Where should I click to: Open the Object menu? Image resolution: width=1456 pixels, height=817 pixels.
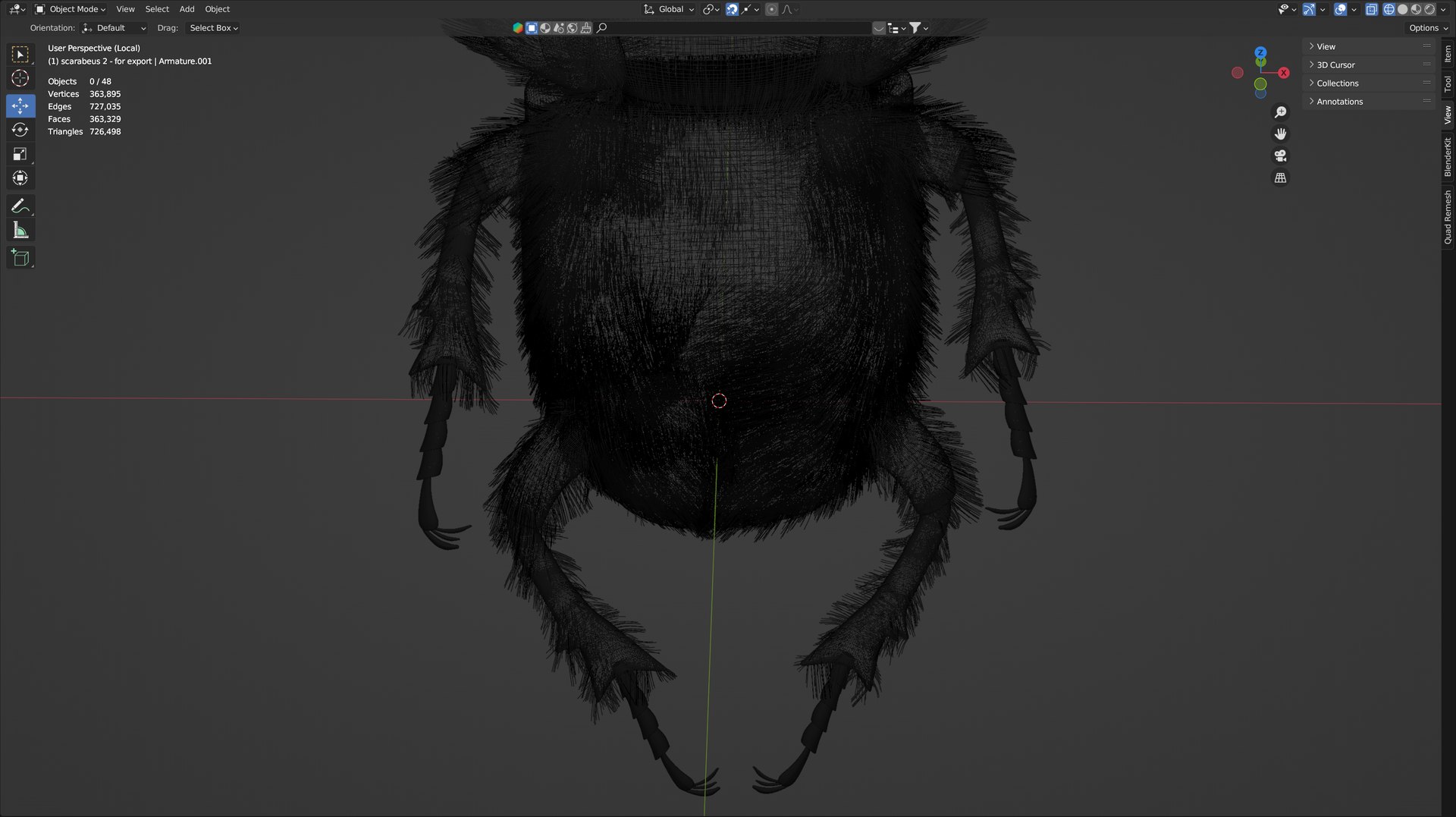pyautogui.click(x=217, y=9)
